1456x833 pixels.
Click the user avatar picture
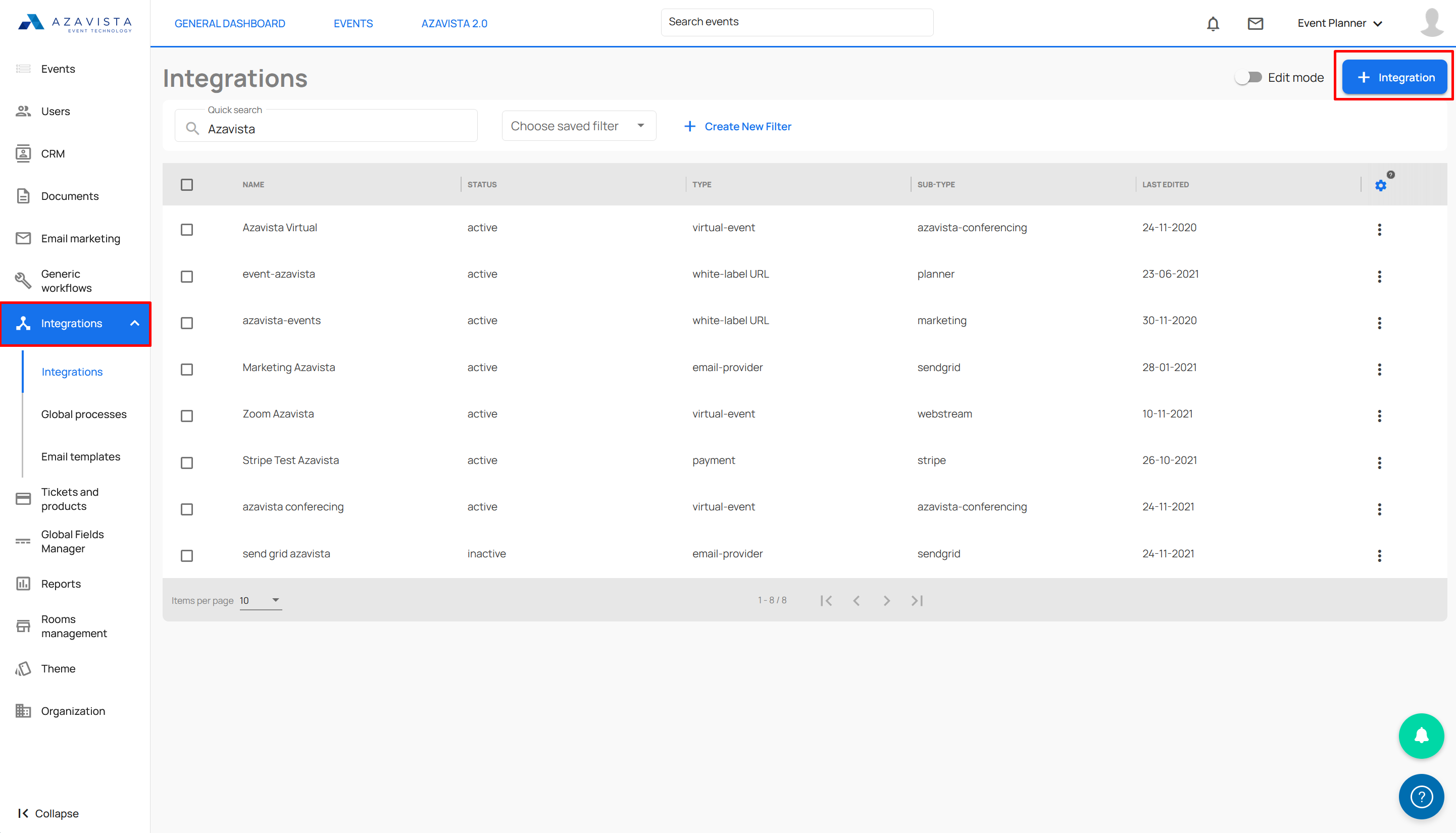click(x=1432, y=23)
